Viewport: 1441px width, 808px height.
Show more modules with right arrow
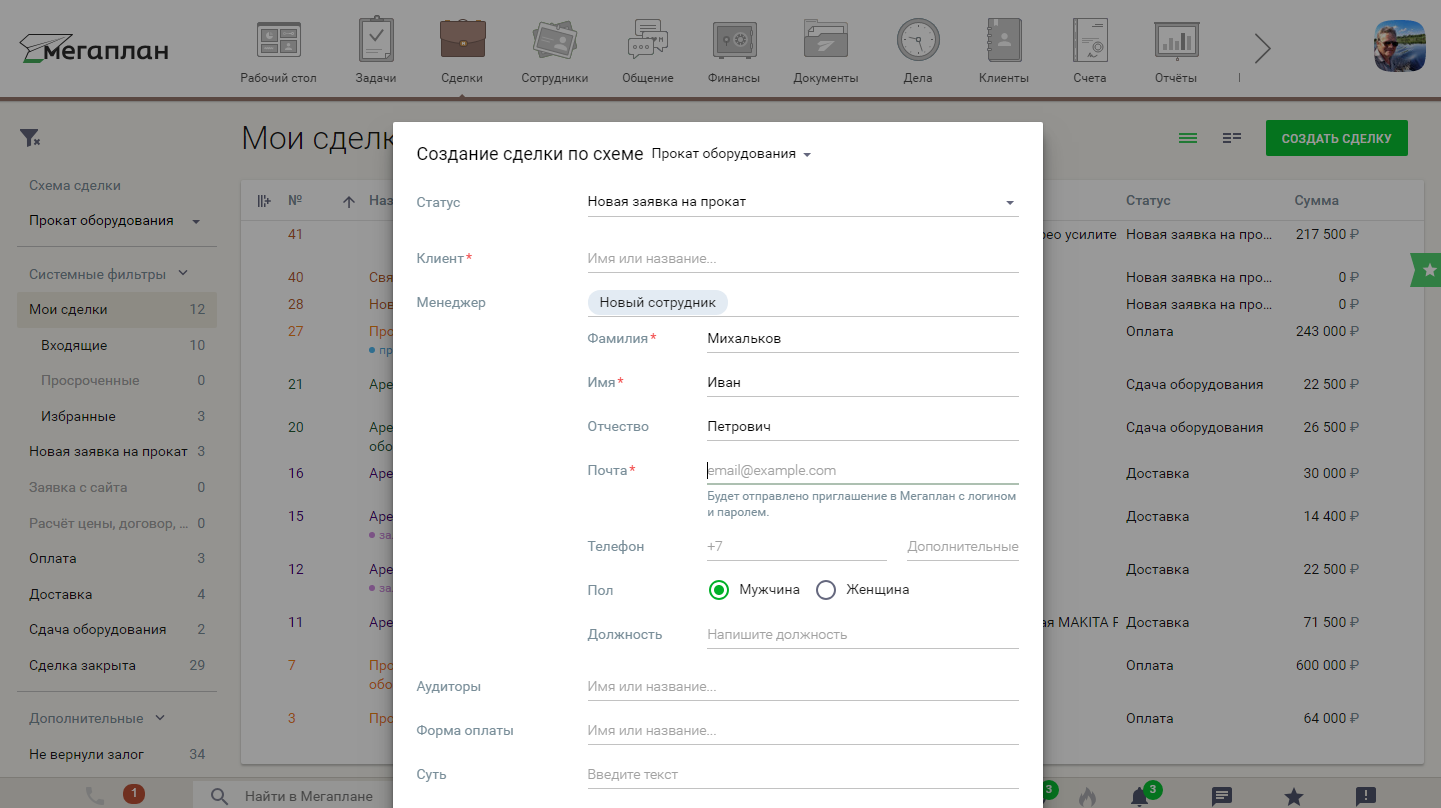(1262, 49)
